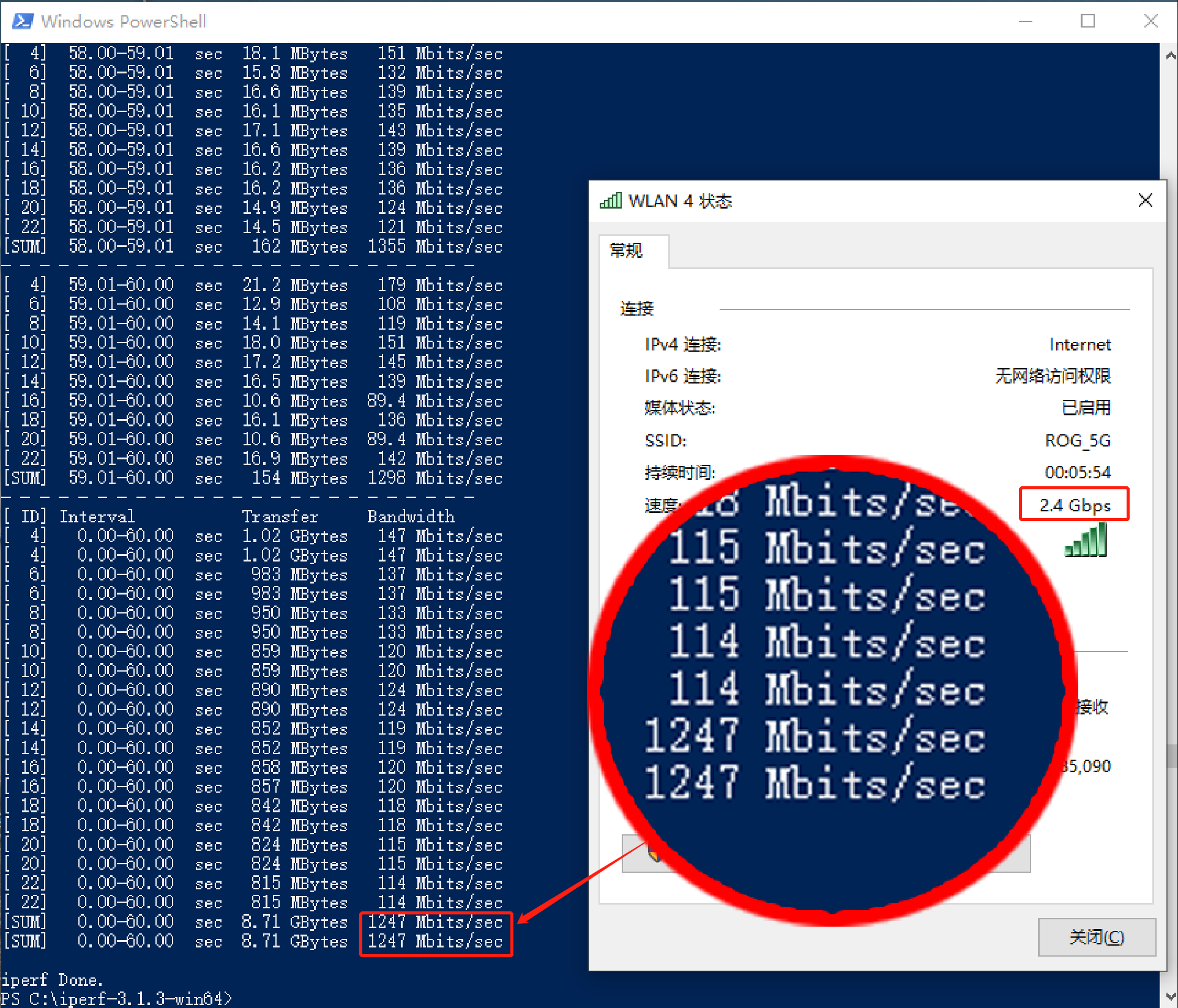Click the 108 Mbits/sec bandwidth value
This screenshot has width=1178, height=1008.
tap(439, 304)
